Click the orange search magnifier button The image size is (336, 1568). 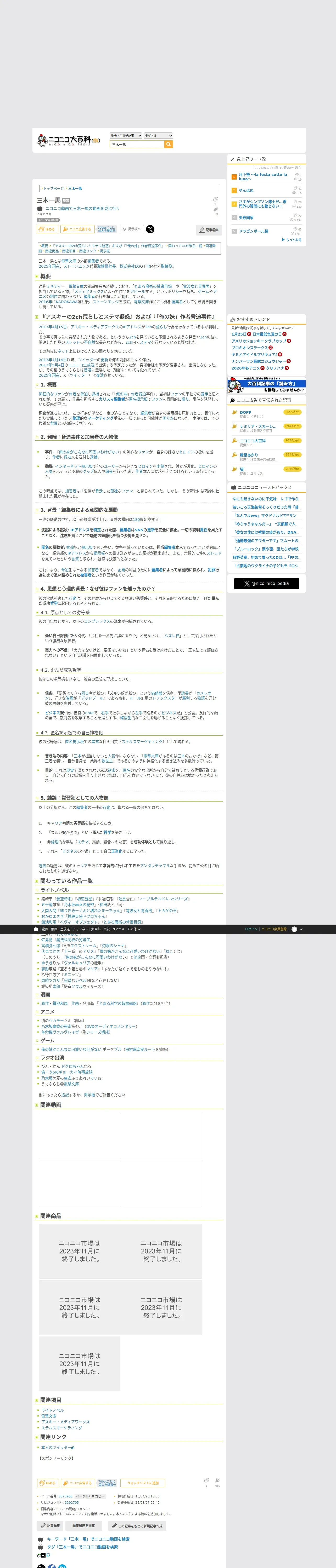(168, 144)
